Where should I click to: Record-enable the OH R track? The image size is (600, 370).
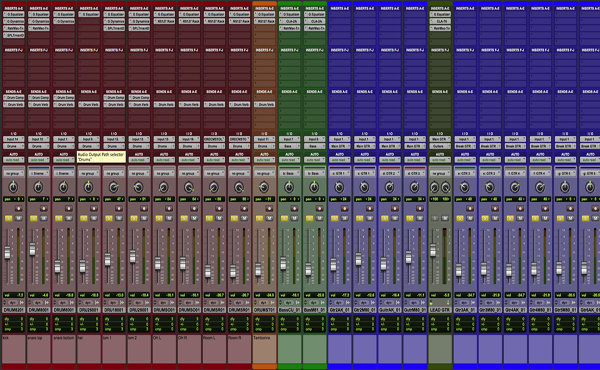pos(194,209)
